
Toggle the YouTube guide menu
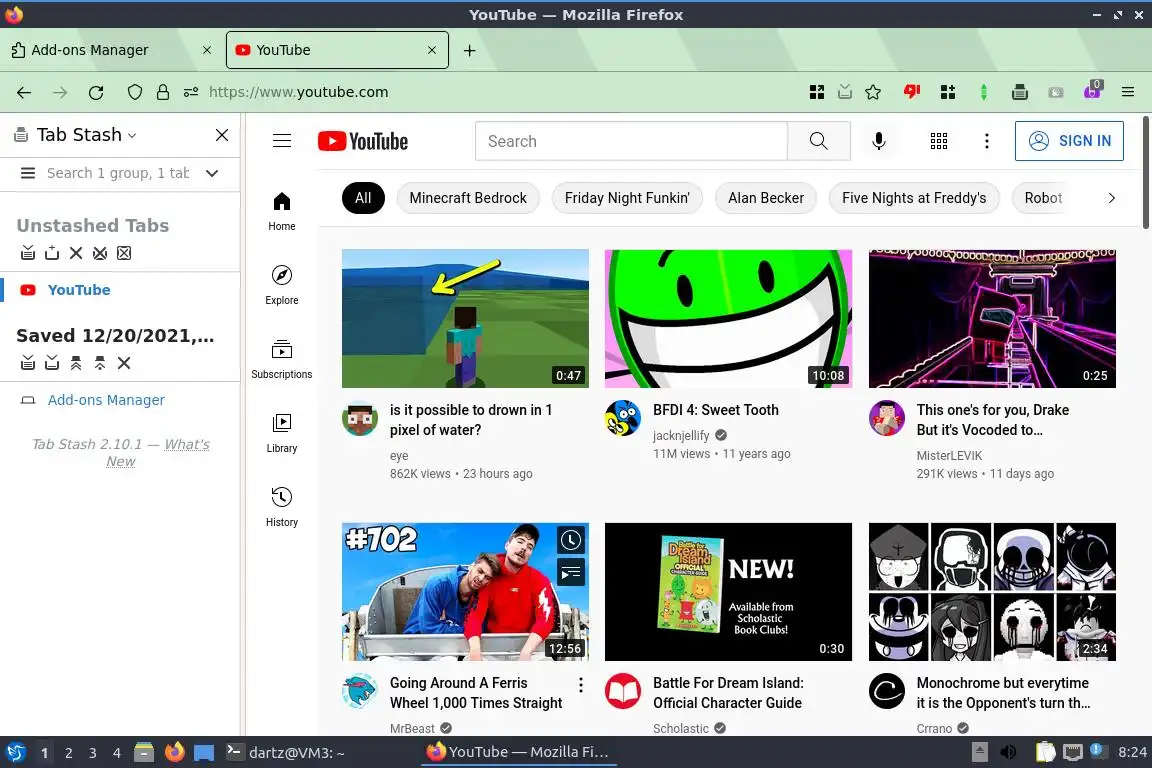point(282,141)
